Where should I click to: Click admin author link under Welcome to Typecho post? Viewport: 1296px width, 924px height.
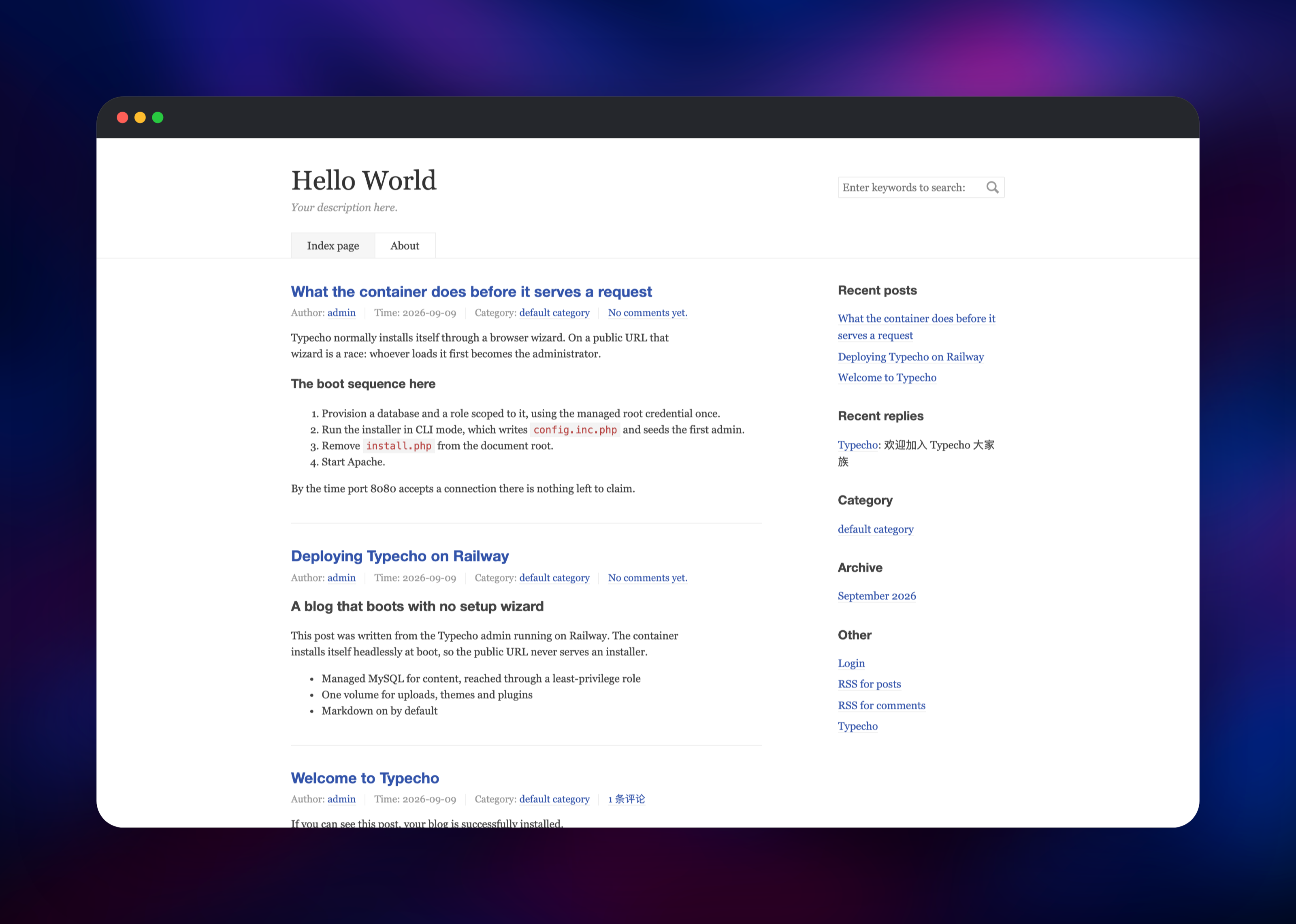341,799
